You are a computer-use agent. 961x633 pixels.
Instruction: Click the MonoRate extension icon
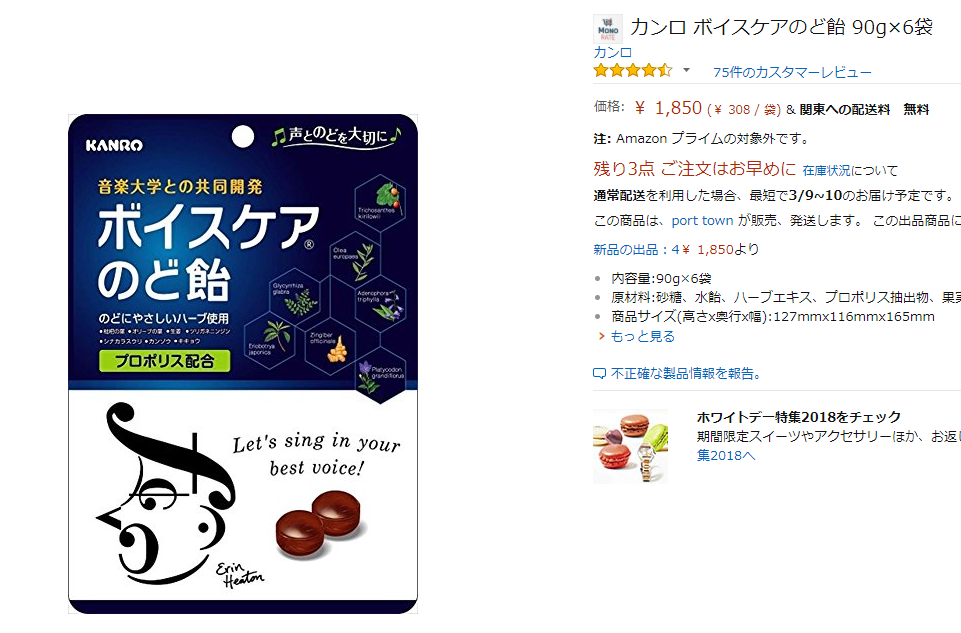[608, 29]
